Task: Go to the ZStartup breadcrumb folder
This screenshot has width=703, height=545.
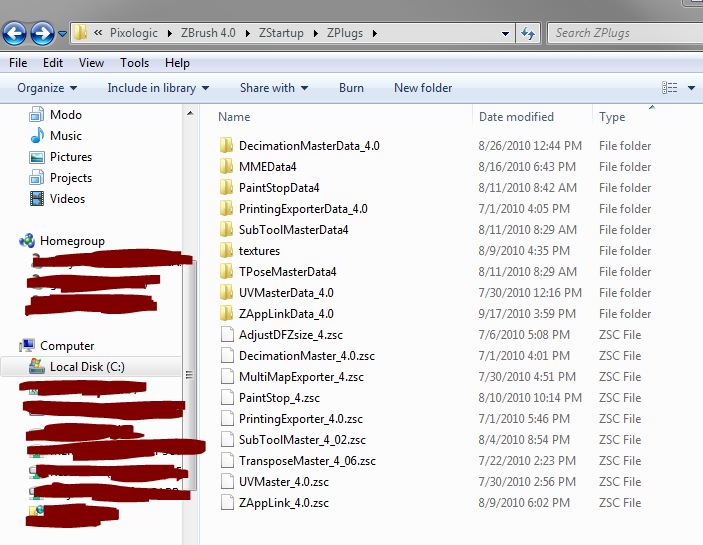Action: 281,33
